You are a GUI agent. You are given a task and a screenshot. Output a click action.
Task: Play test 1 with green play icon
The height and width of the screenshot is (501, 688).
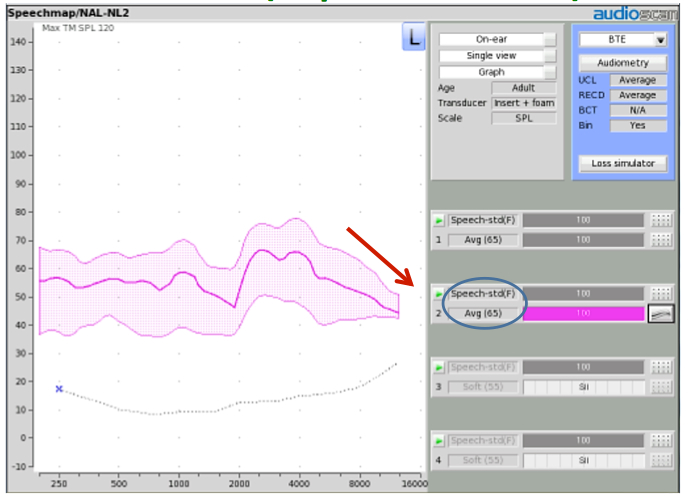coord(439,221)
